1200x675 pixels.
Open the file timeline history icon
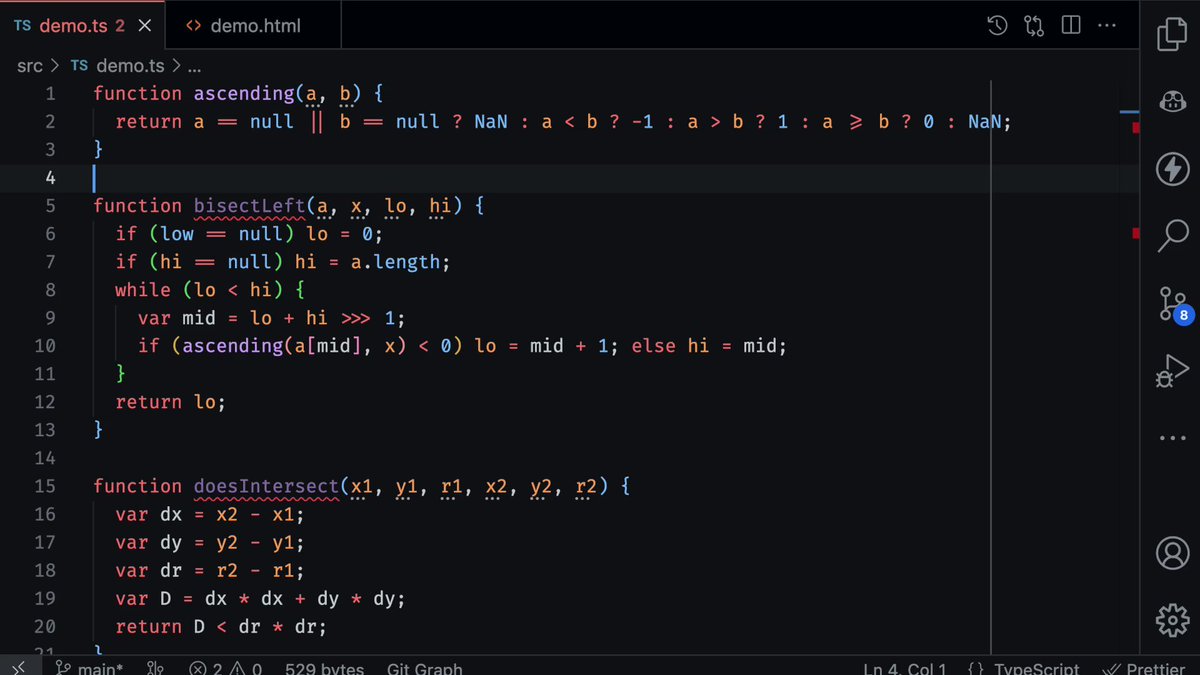997,26
